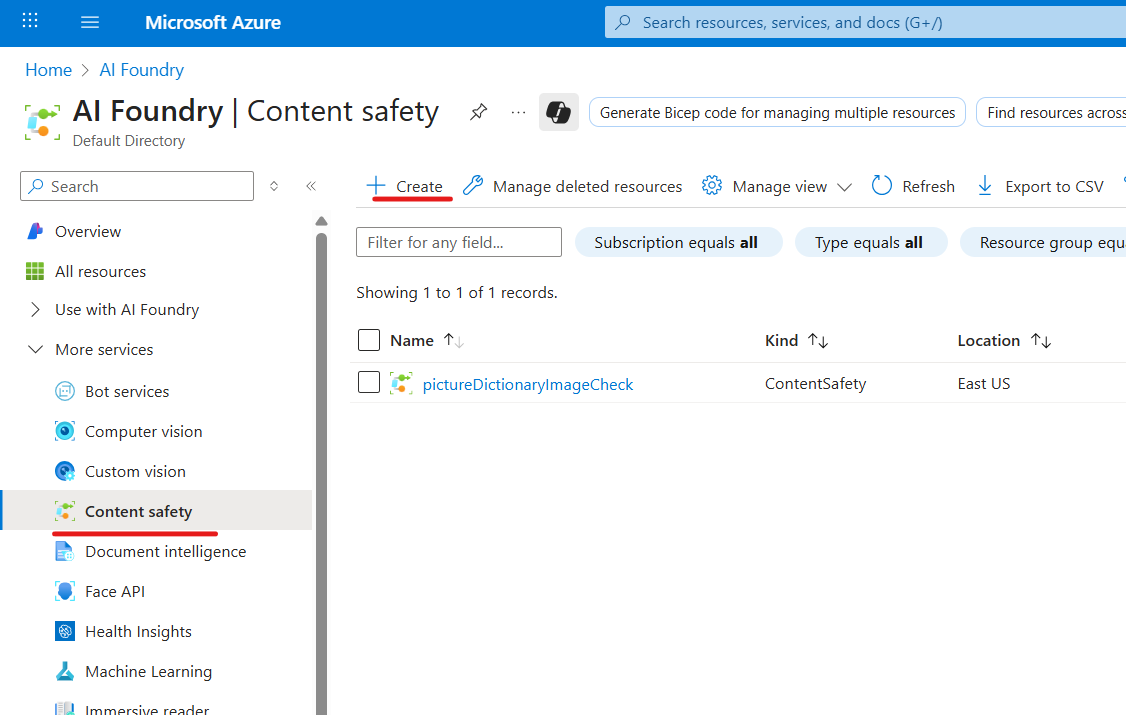
Task: Collapse the sidebar with double chevron
Action: click(x=311, y=186)
